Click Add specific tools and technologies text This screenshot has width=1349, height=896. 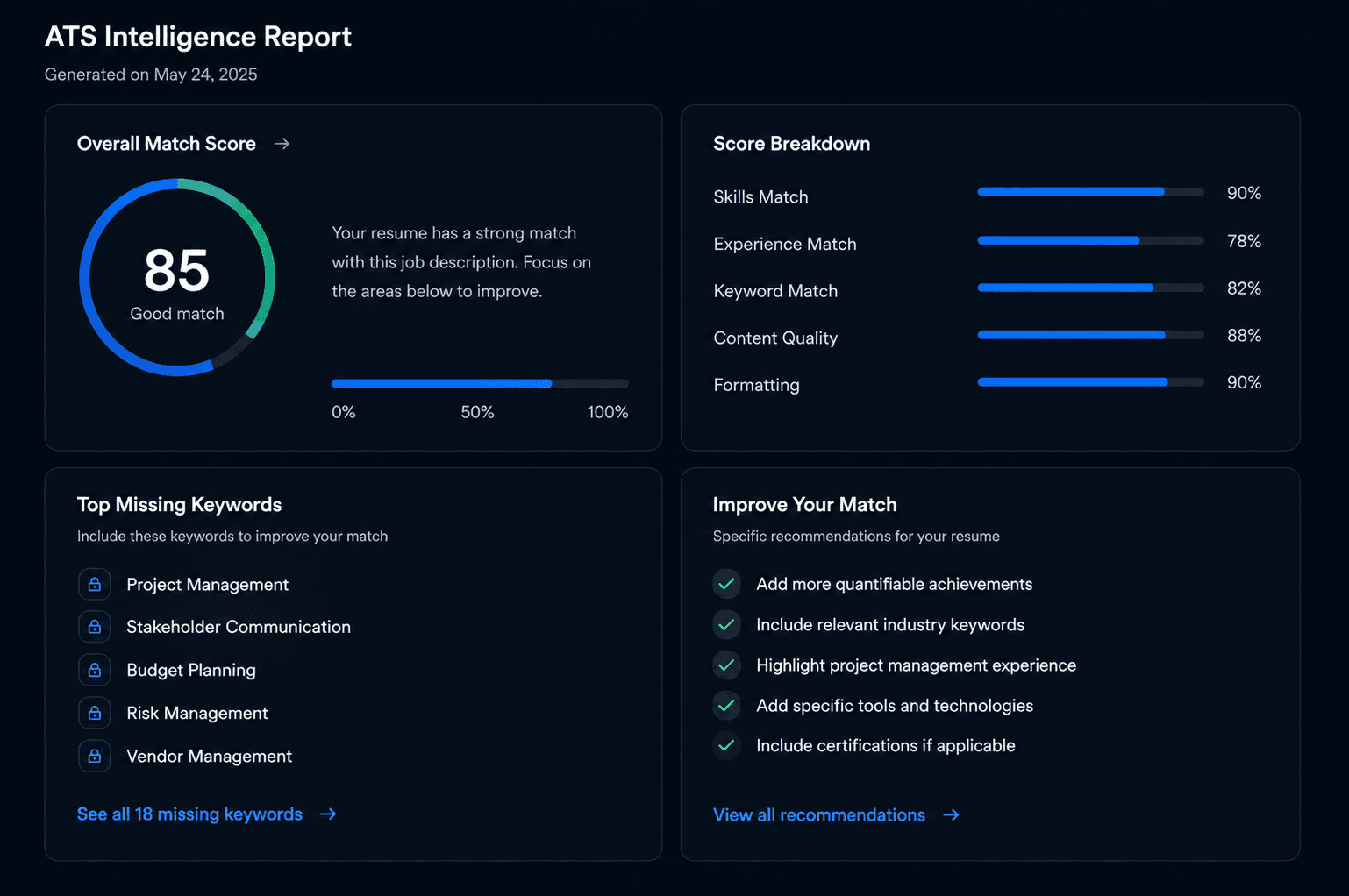[895, 706]
